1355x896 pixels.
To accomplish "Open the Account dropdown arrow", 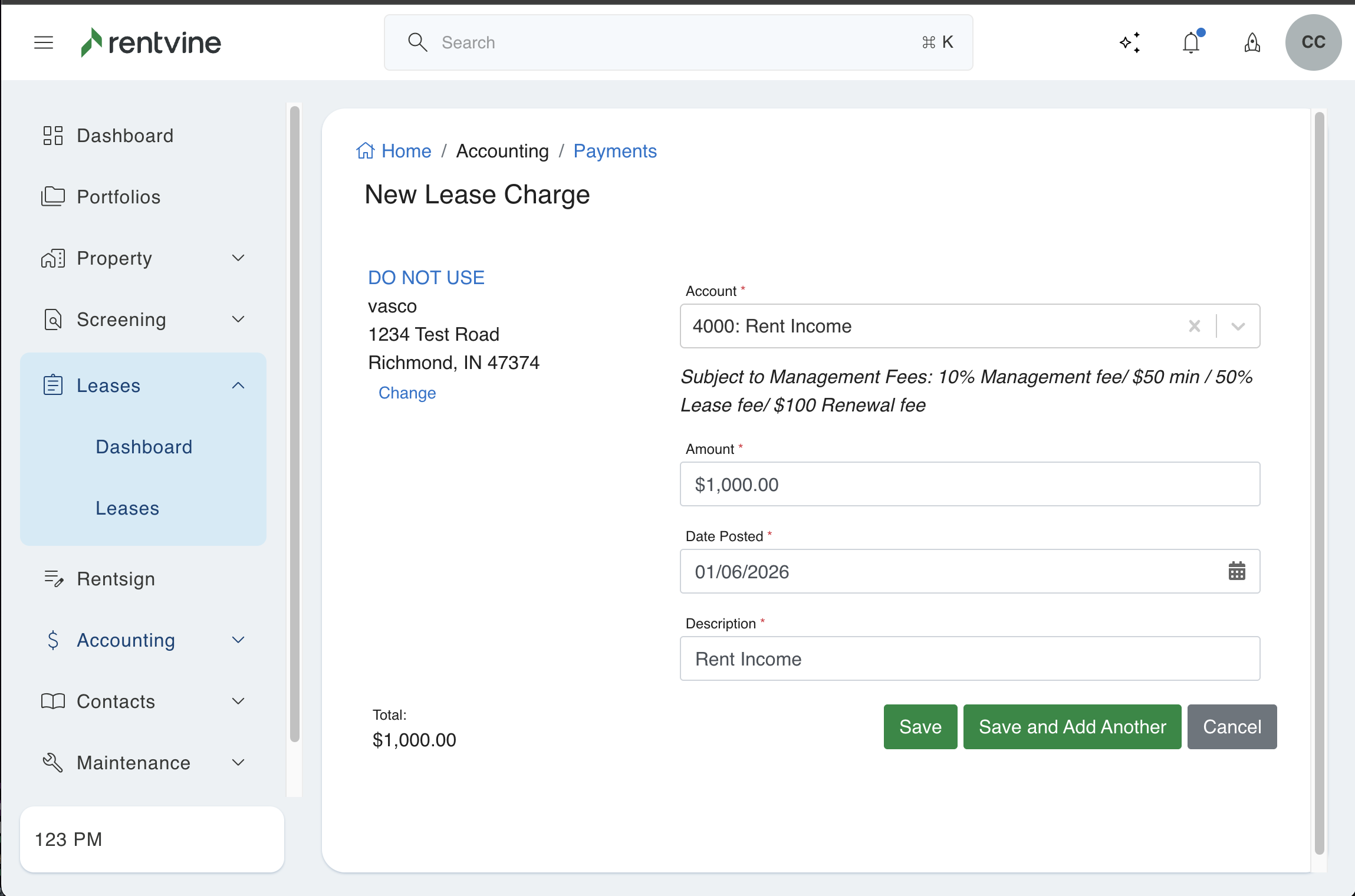I will pyautogui.click(x=1238, y=326).
